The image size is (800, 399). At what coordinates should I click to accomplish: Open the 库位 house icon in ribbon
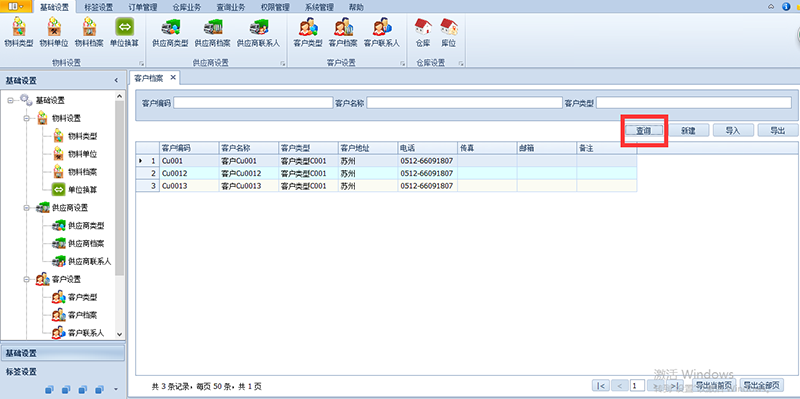click(448, 32)
